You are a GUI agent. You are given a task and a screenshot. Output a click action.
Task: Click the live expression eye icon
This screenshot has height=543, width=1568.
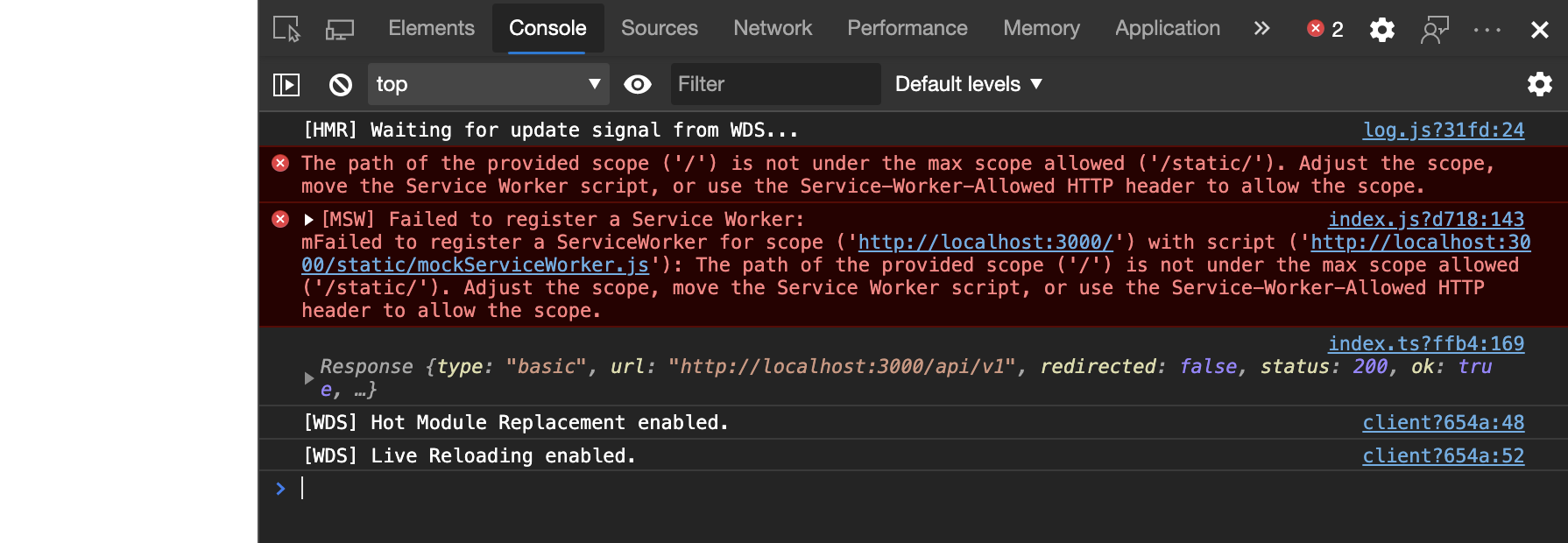638,84
